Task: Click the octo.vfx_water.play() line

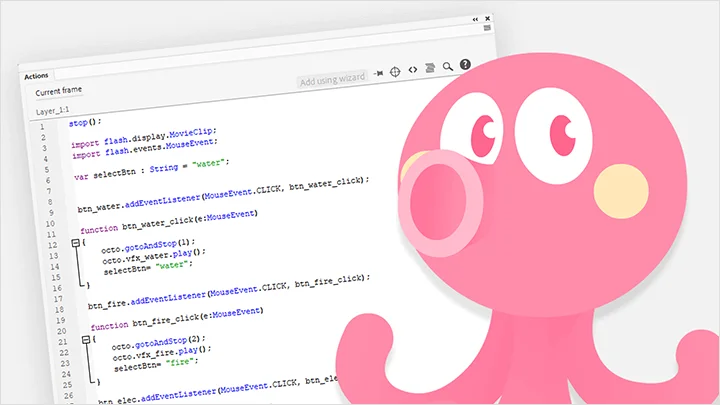Action: (154, 256)
